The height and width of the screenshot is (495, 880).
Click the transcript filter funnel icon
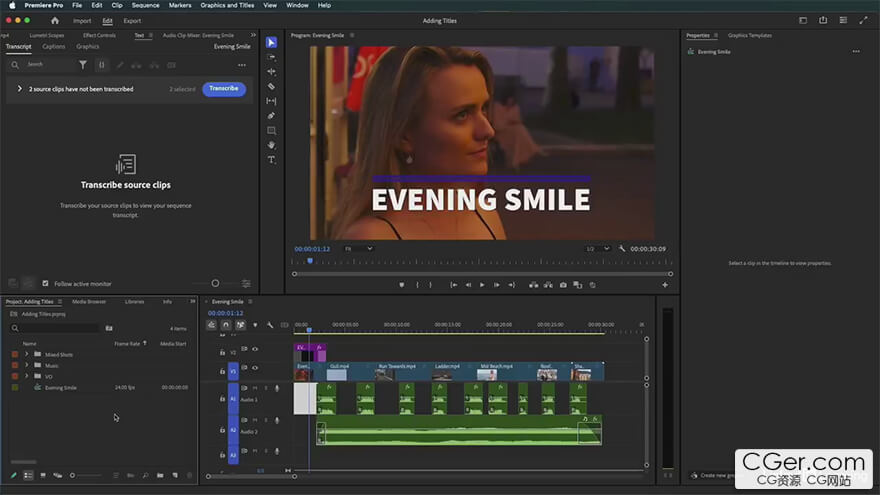pyautogui.click(x=82, y=65)
